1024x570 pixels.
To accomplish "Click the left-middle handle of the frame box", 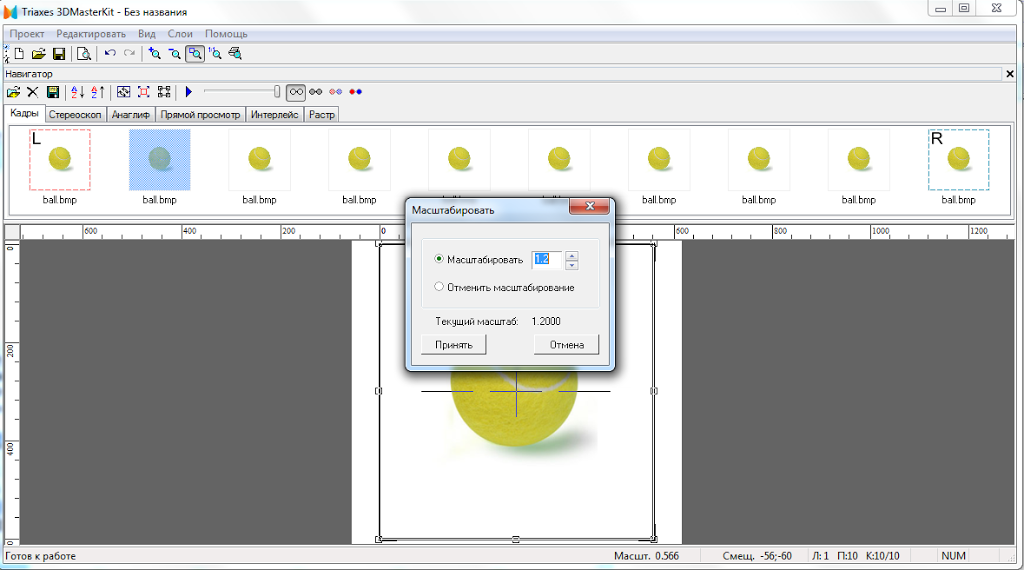I will pos(378,391).
